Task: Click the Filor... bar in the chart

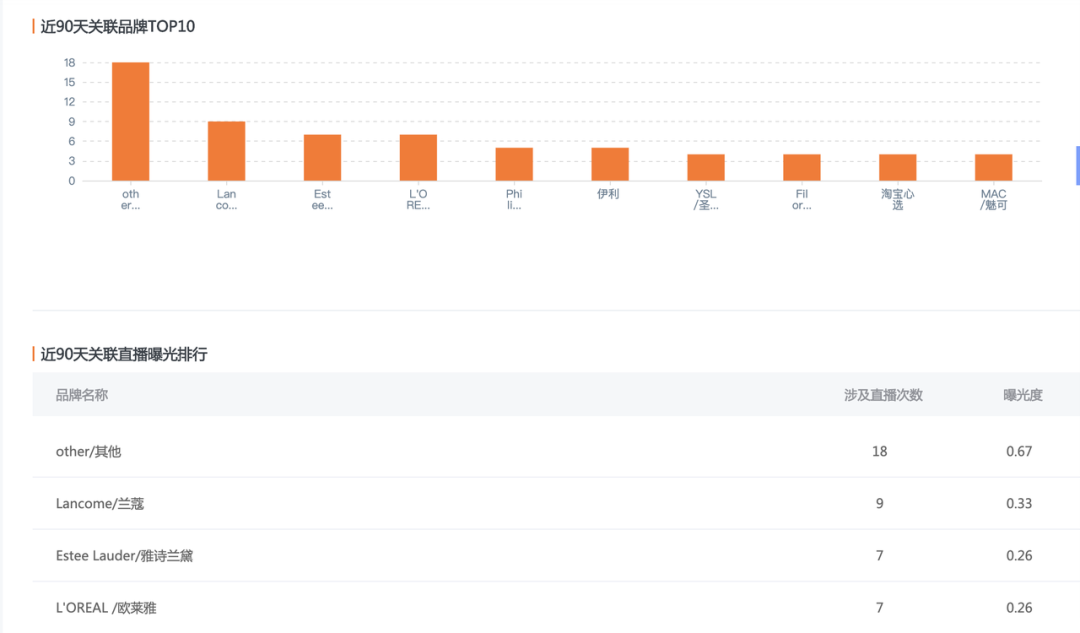Action: click(802, 167)
